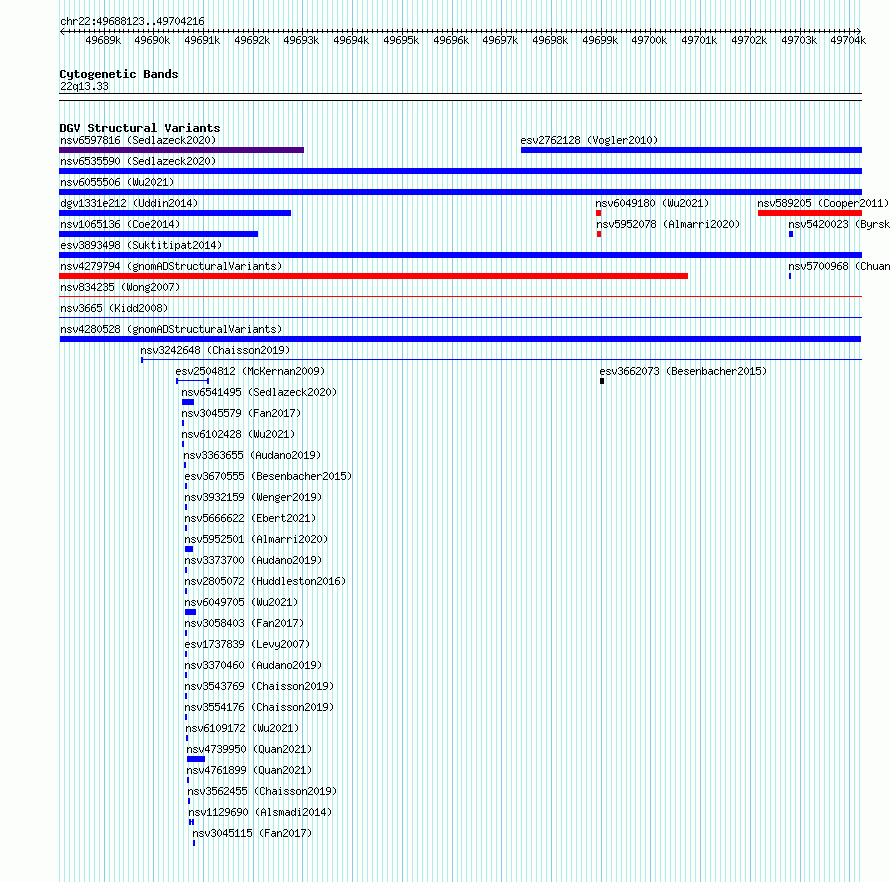
Task: Click nsv5952078 (Almarri2020) label
Action: tap(668, 224)
